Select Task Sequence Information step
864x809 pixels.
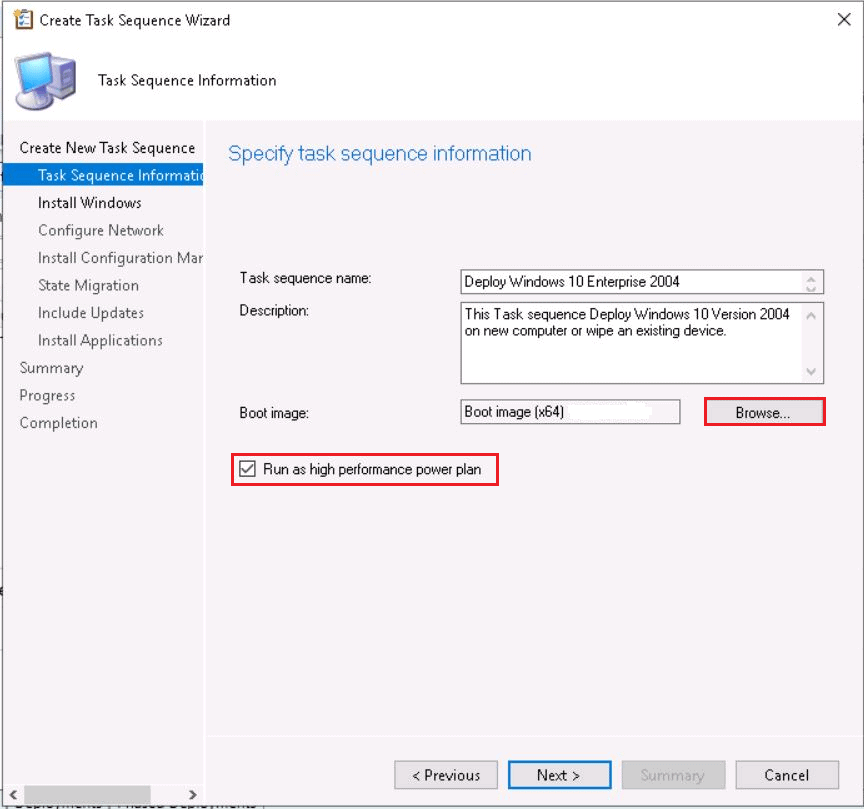click(x=103, y=175)
